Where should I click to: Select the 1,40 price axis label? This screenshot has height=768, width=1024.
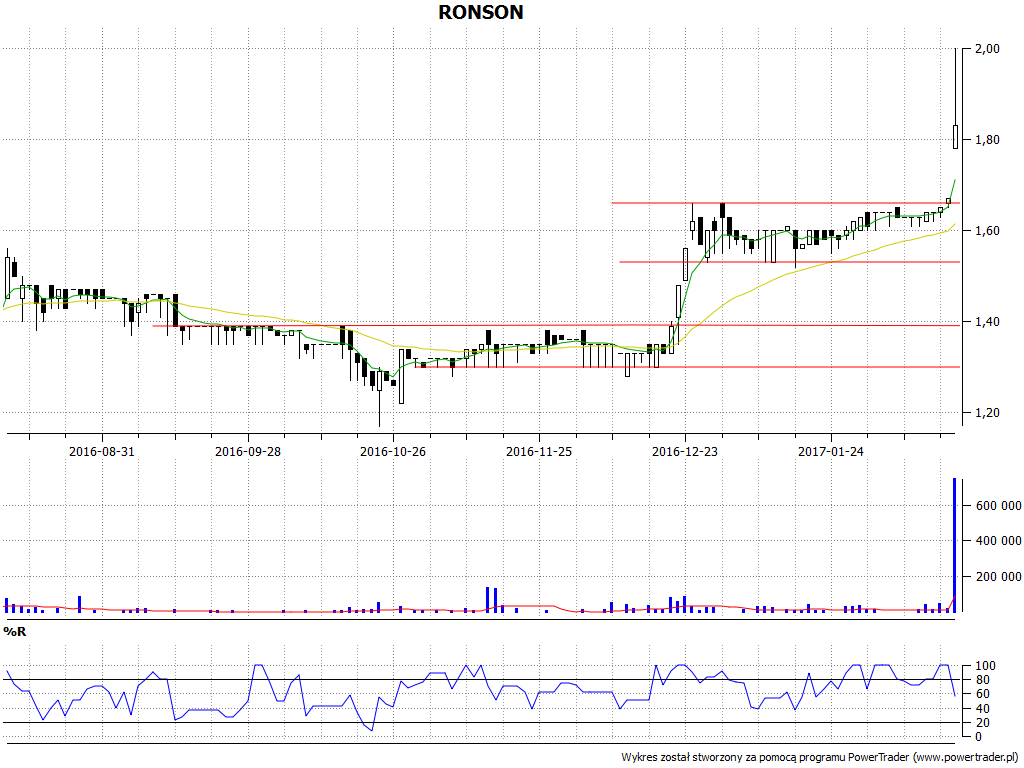coord(987,321)
